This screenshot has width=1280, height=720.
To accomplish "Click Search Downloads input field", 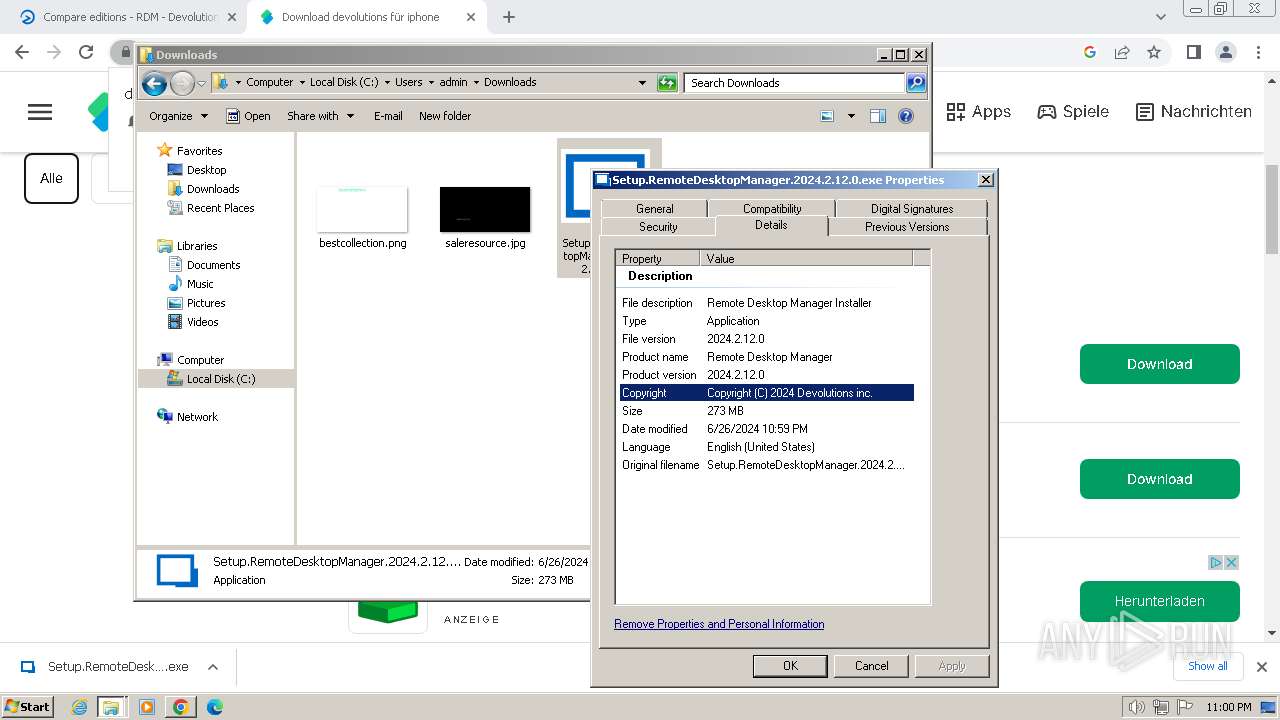I will click(x=795, y=83).
